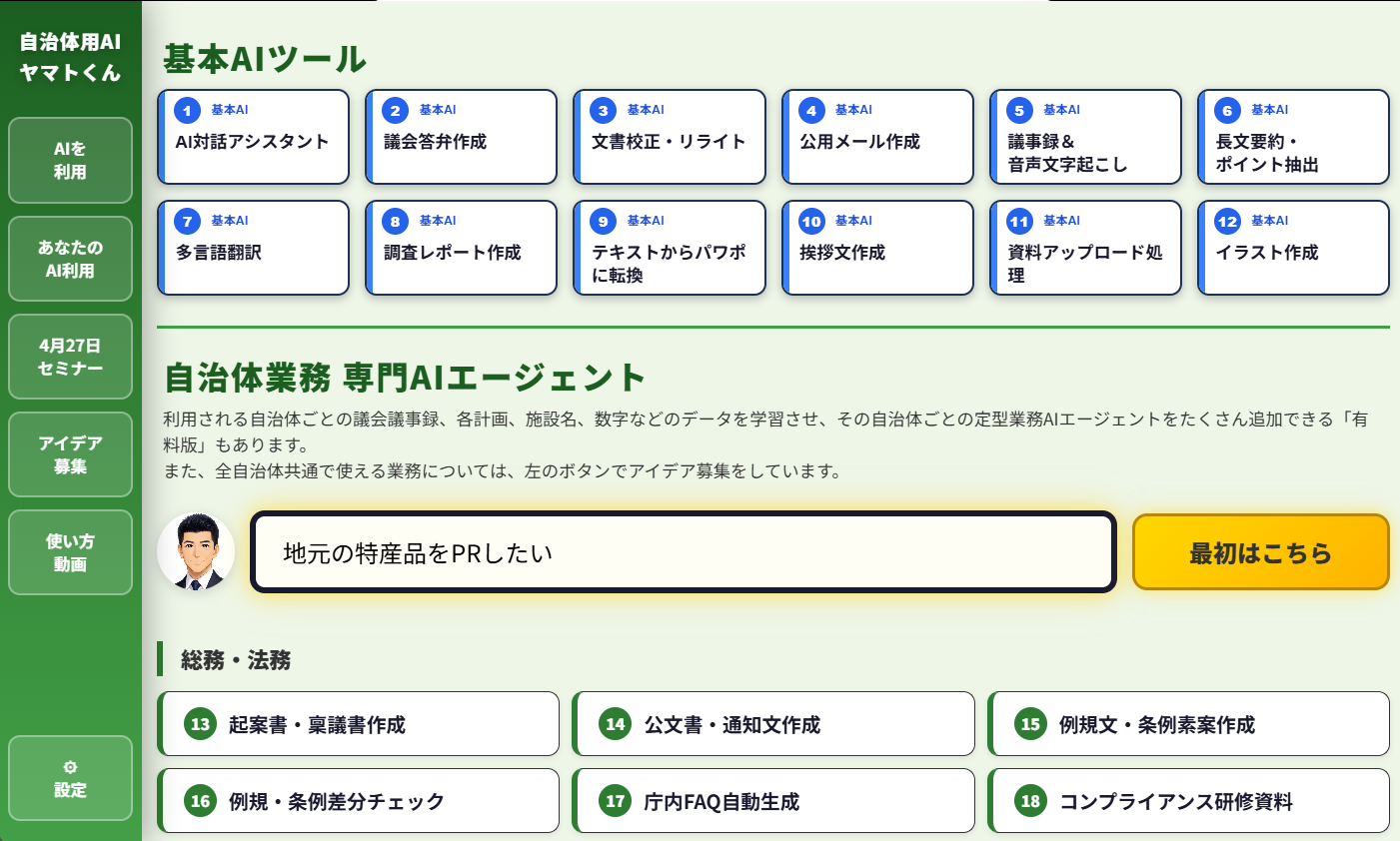Select アイデア募集 in the sidebar

(x=70, y=454)
